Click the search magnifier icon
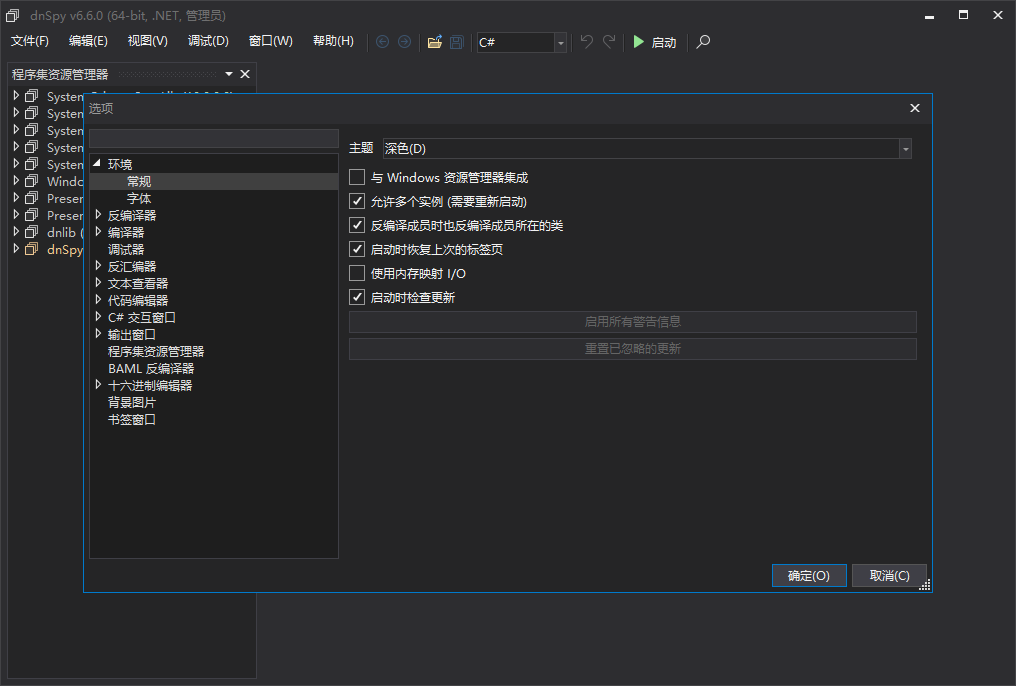 click(703, 42)
